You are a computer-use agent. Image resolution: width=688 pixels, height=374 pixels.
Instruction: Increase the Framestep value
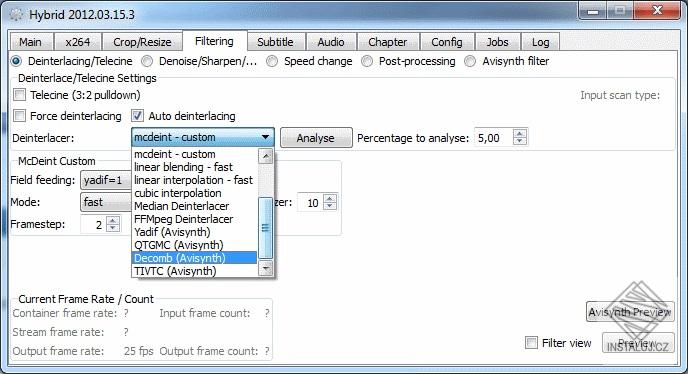point(113,220)
